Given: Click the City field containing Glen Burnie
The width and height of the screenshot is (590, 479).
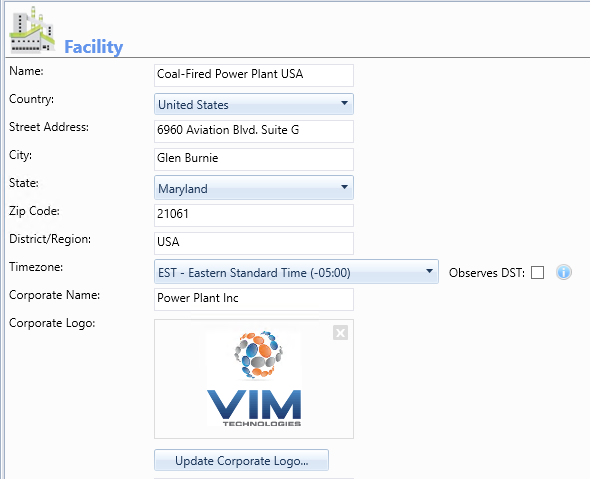Looking at the screenshot, I should 254,159.
